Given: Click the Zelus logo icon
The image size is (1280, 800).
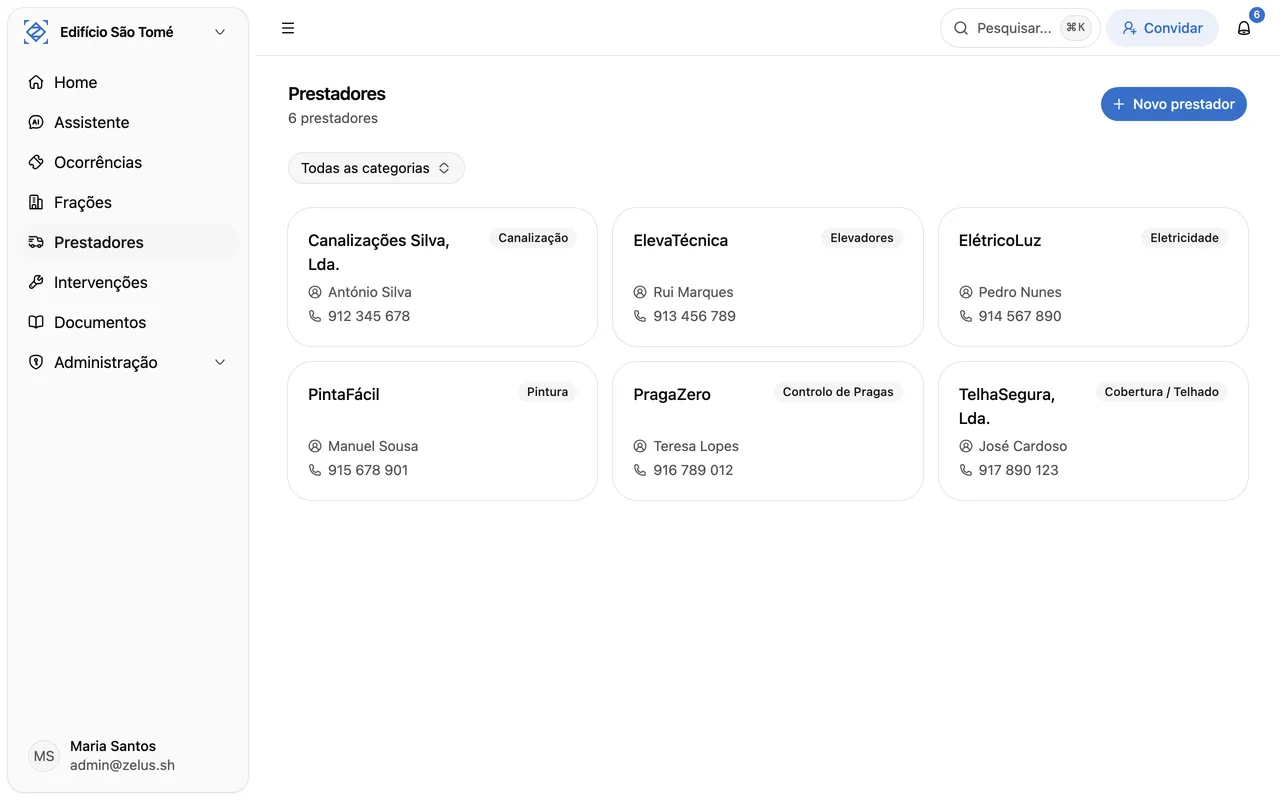Looking at the screenshot, I should pos(36,32).
